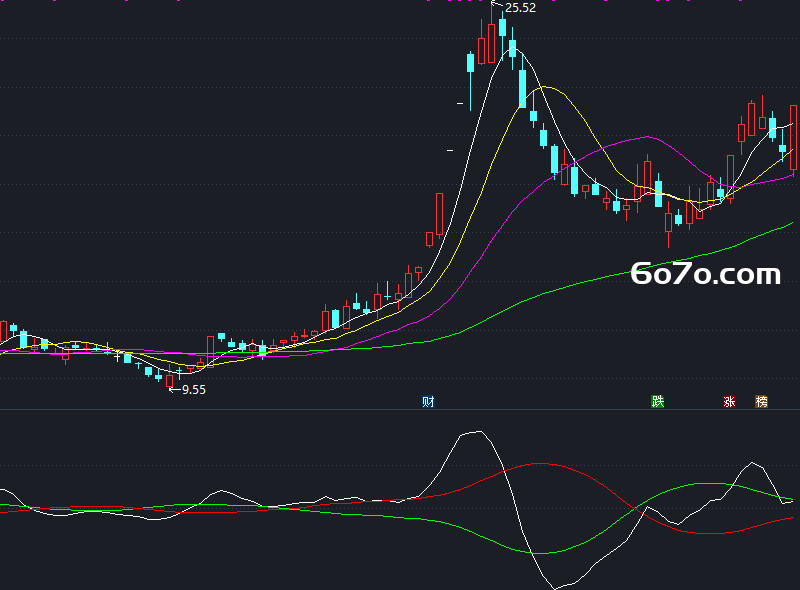Select the tall red candlestick at the 25.52 peak
The width and height of the screenshot is (800, 590).
(491, 34)
